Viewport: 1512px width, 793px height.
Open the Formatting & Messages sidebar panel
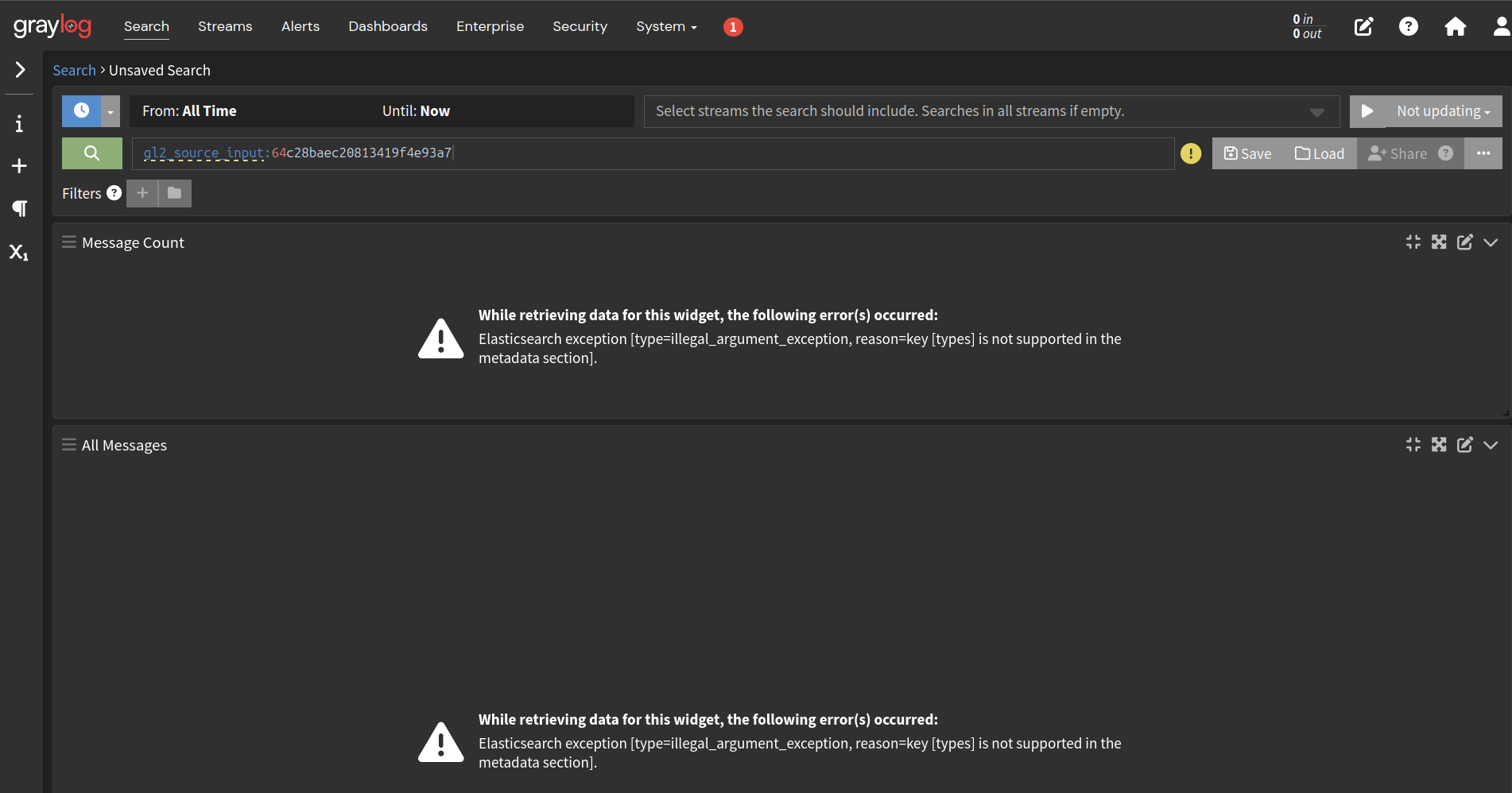tap(20, 209)
